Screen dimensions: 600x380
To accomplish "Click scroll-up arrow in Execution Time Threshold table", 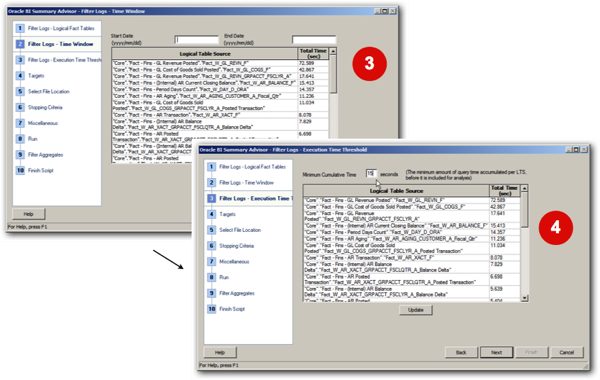I will tap(525, 188).
